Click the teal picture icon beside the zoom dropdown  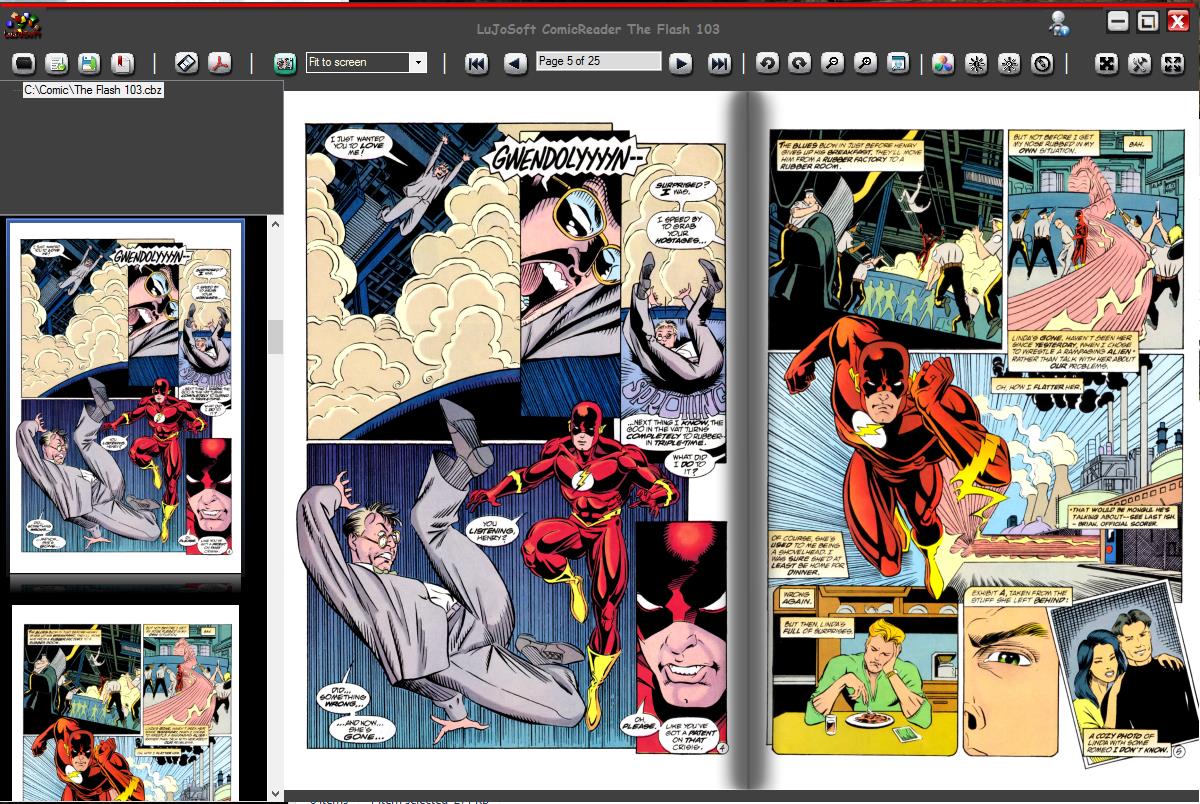[285, 63]
